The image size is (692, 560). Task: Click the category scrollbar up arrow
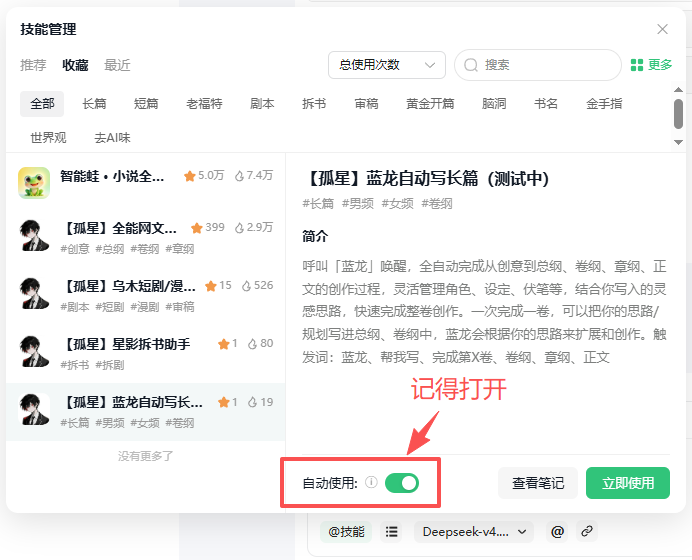point(678,90)
